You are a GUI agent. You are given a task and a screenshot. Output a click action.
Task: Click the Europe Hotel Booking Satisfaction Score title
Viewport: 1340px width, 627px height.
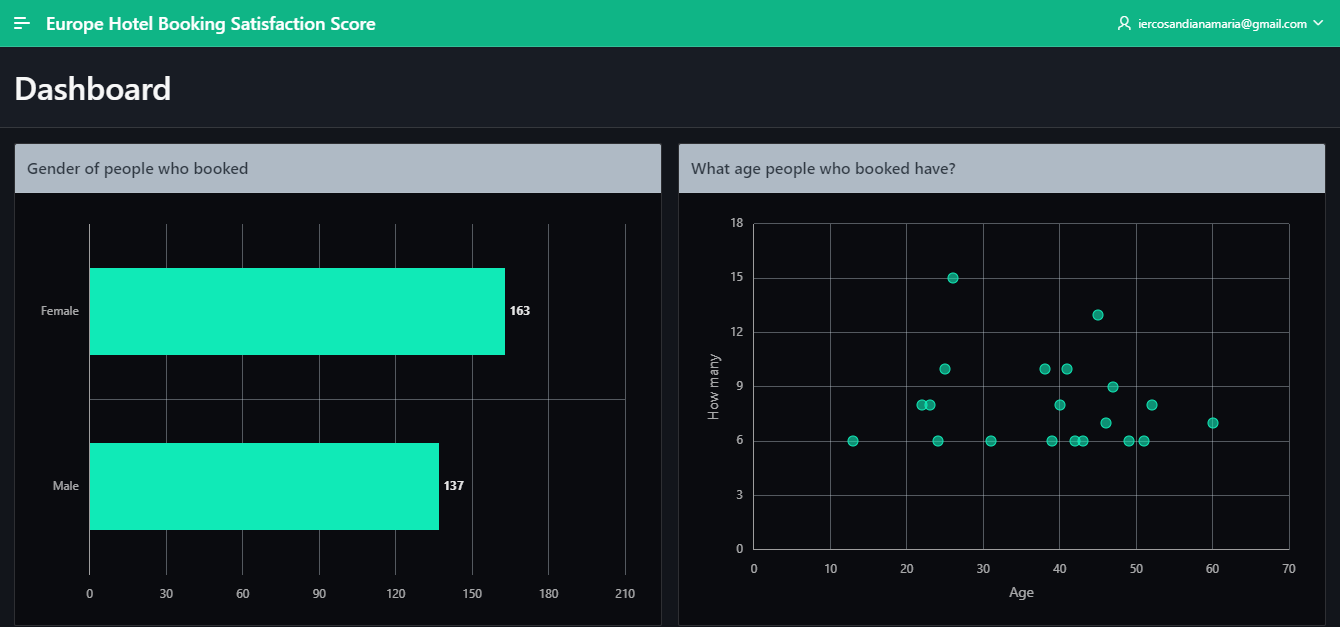(x=211, y=23)
